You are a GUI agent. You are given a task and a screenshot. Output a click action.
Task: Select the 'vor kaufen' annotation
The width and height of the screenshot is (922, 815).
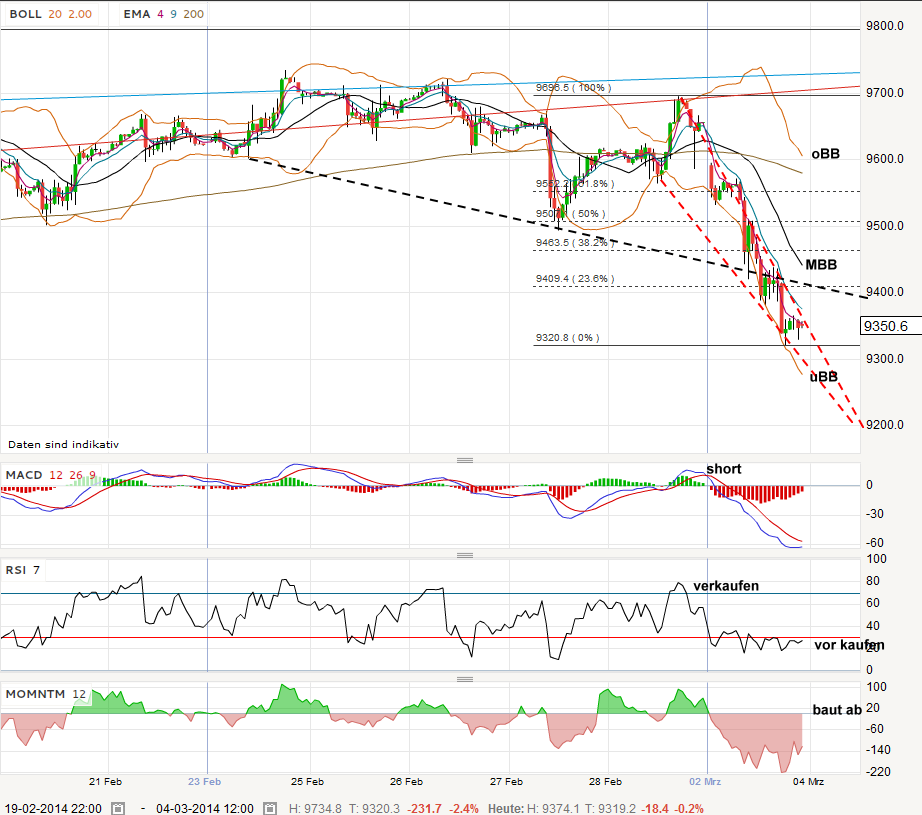849,645
